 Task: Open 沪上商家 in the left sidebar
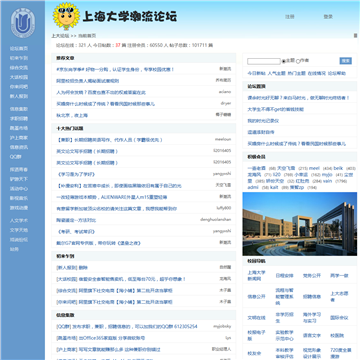click(19, 138)
